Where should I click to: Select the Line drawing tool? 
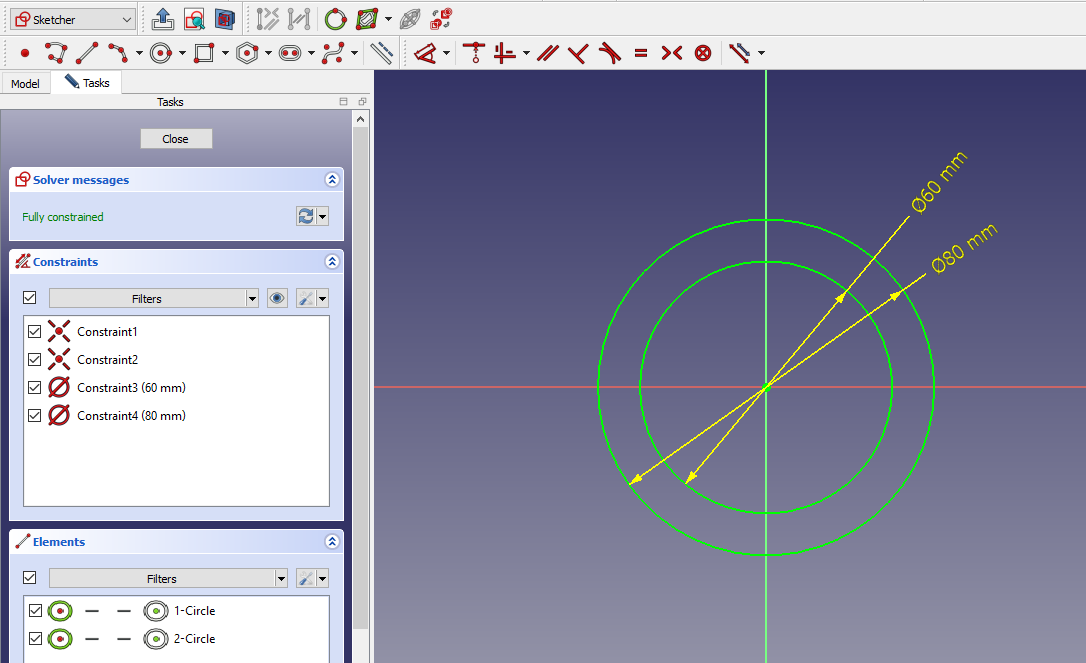(x=88, y=53)
